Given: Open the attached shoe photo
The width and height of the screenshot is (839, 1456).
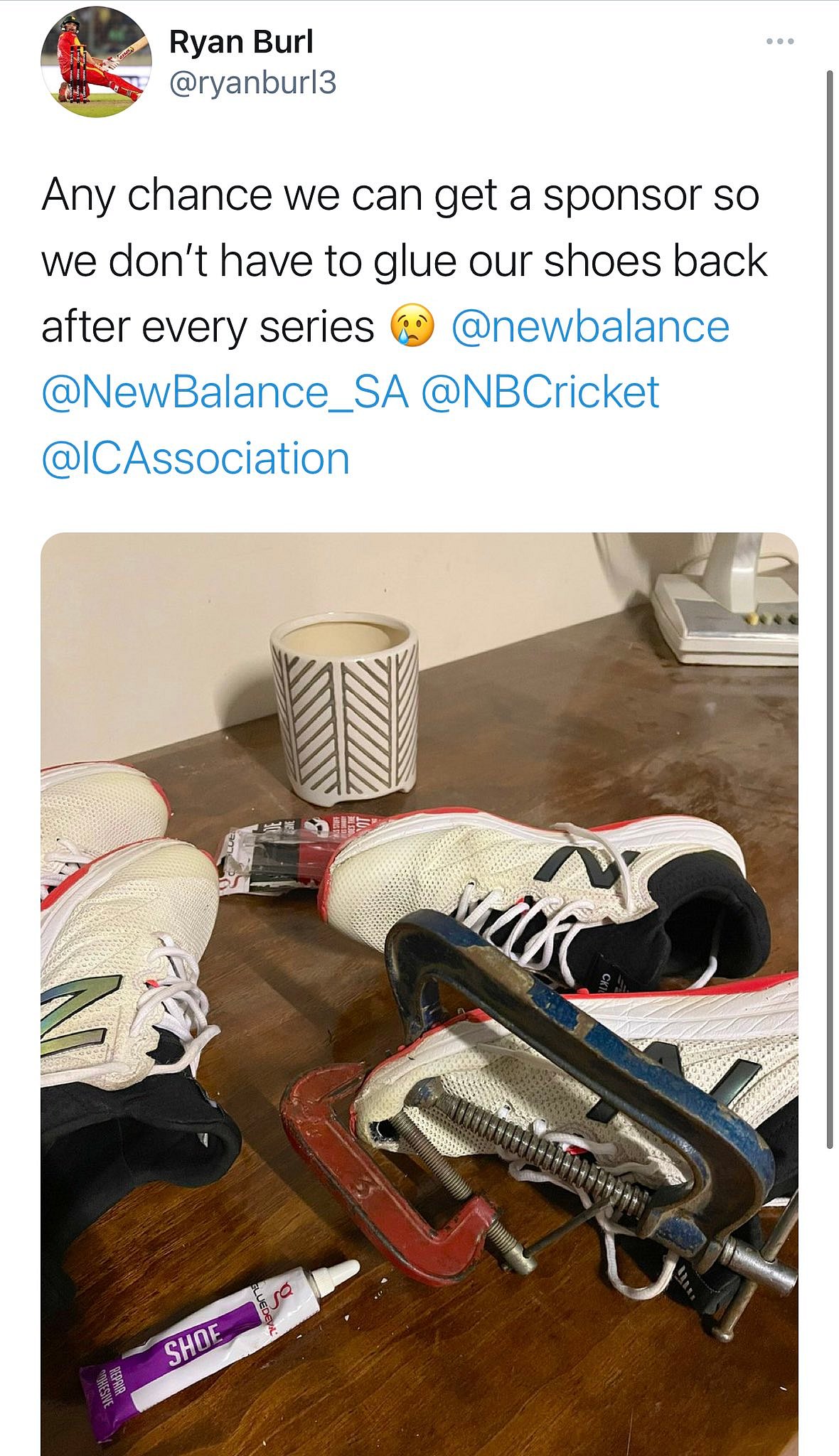Looking at the screenshot, I should [x=419, y=994].
